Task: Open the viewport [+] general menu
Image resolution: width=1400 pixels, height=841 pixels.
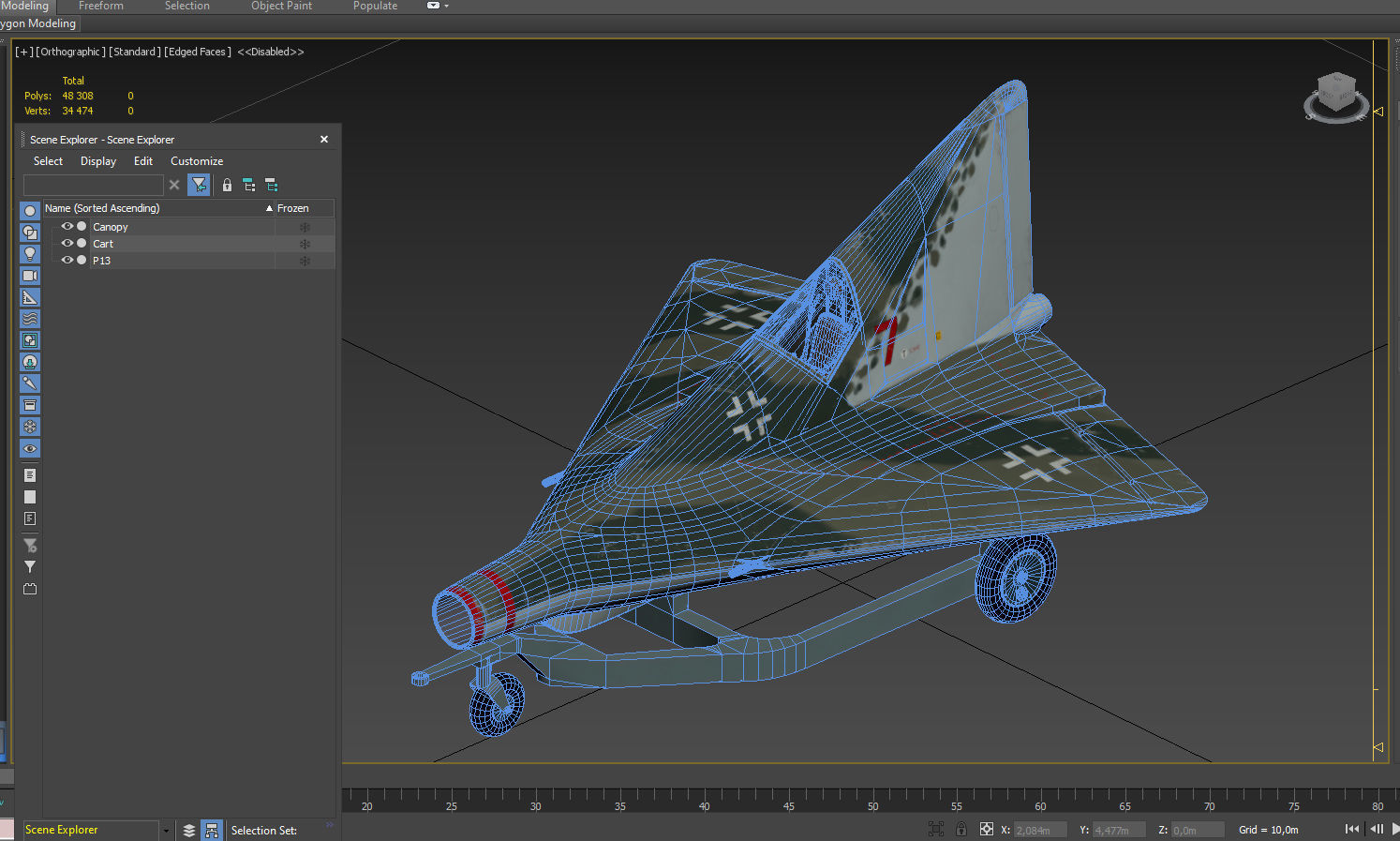Action: pos(24,52)
